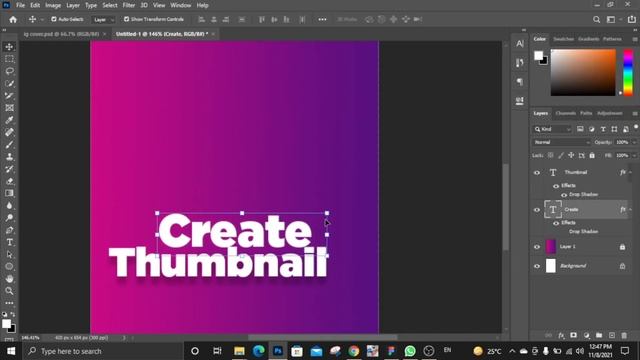Viewport: 640px width, 360px height.
Task: Toggle Effects visibility on Create layer
Action: 556,223
